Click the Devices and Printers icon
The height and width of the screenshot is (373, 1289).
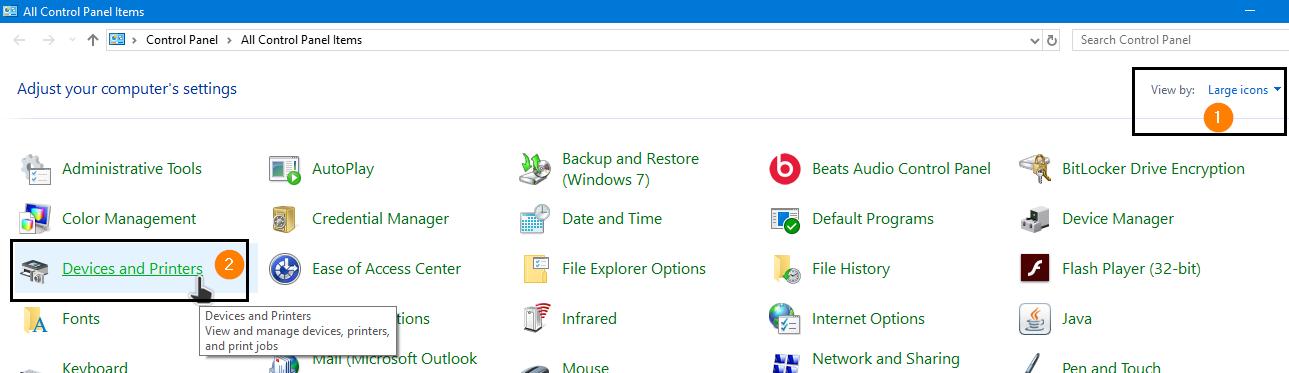[36, 269]
